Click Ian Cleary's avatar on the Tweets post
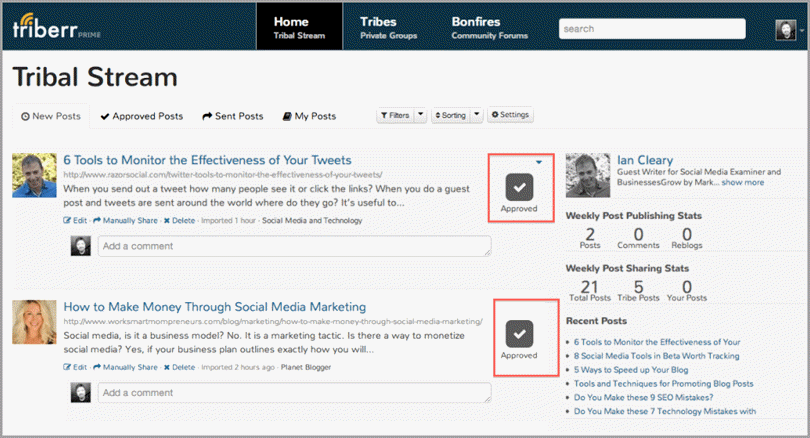The height and width of the screenshot is (438, 810). pyautogui.click(x=35, y=175)
